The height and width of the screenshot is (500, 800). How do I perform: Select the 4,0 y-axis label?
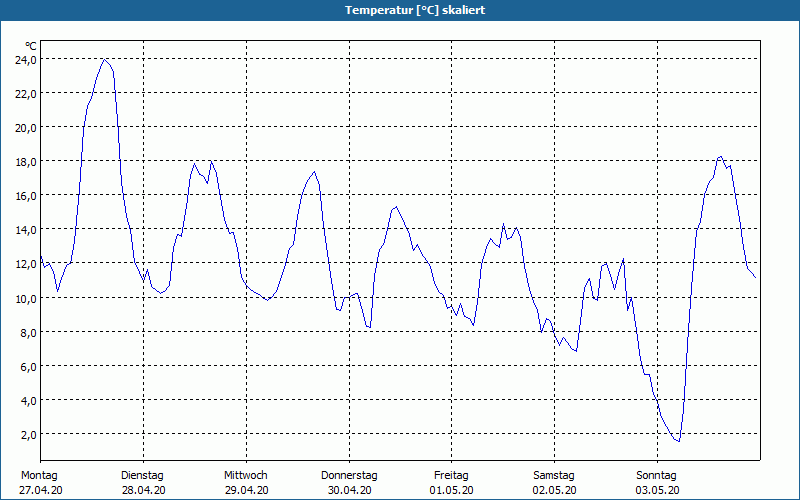(28, 401)
